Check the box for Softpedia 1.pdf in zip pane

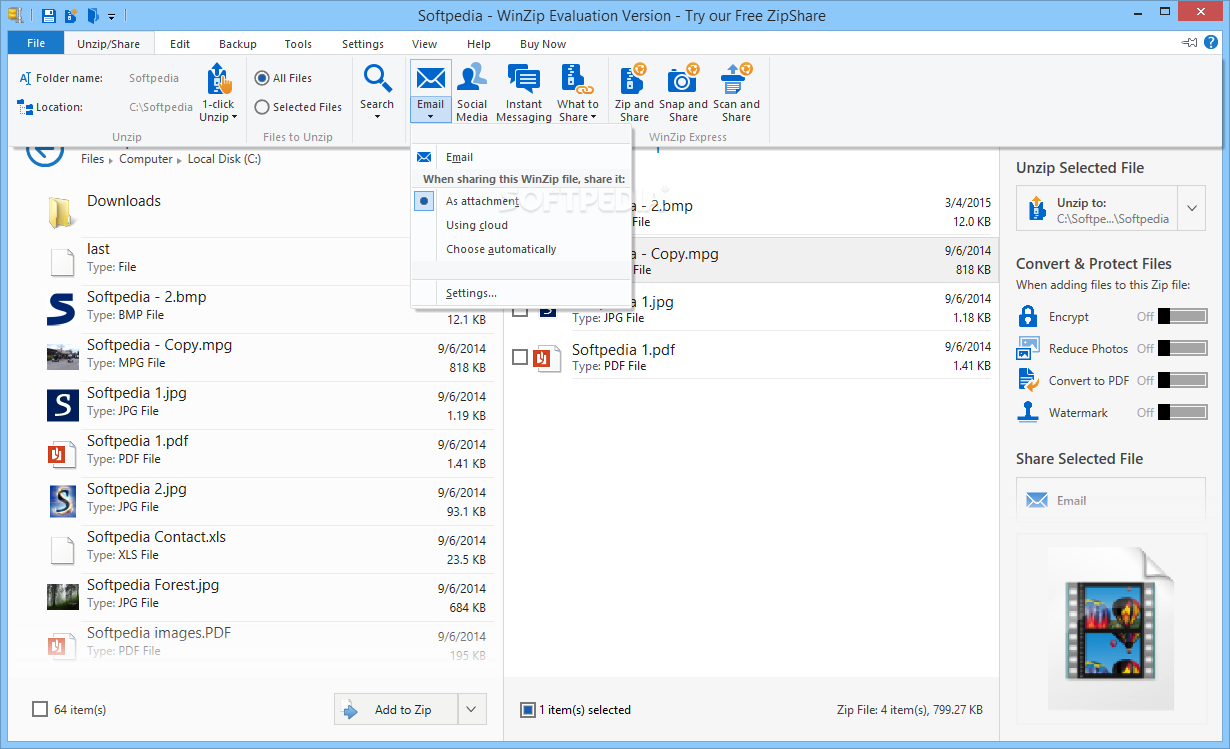520,357
